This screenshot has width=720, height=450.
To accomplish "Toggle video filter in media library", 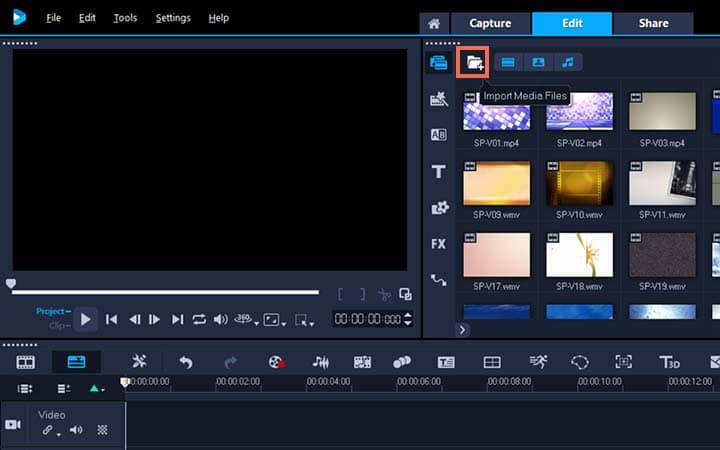I will click(x=508, y=63).
